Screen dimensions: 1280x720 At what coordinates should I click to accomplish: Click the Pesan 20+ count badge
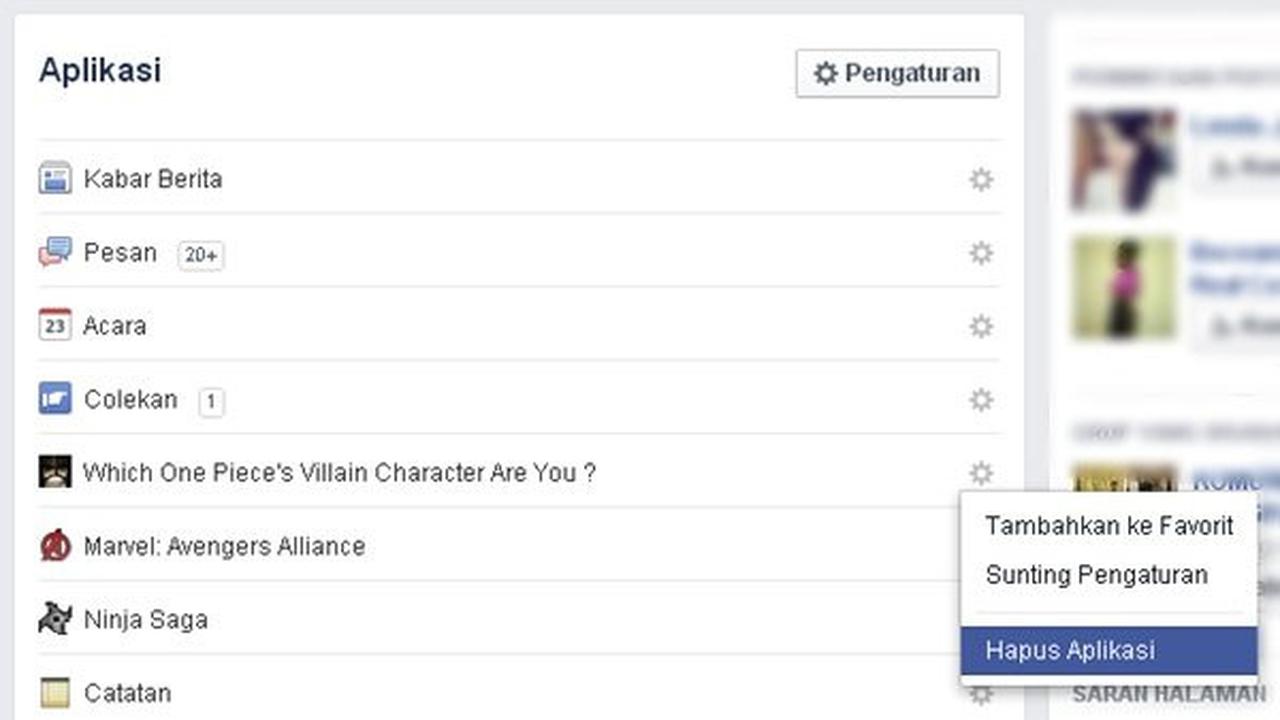coord(201,255)
